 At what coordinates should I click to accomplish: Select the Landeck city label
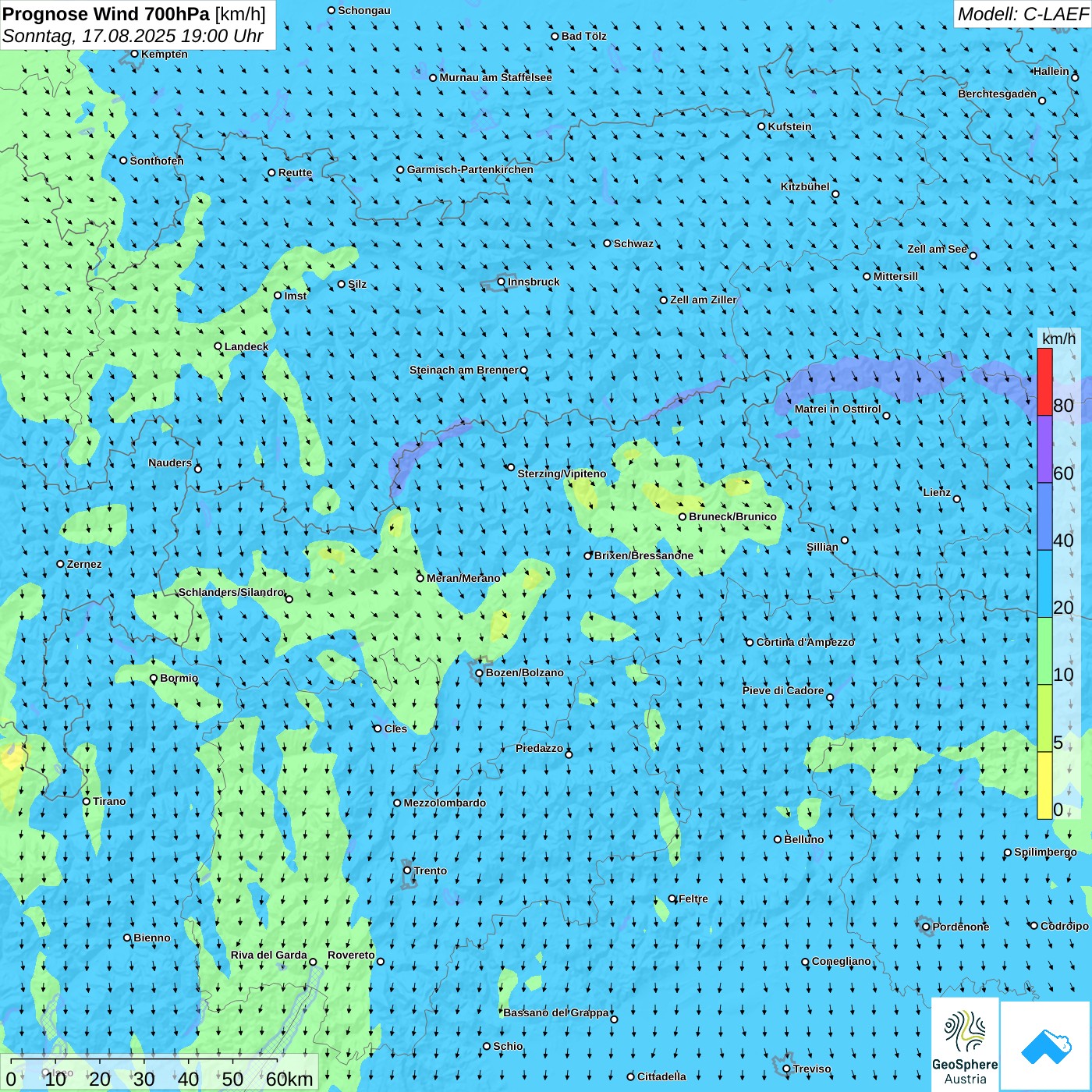246,346
